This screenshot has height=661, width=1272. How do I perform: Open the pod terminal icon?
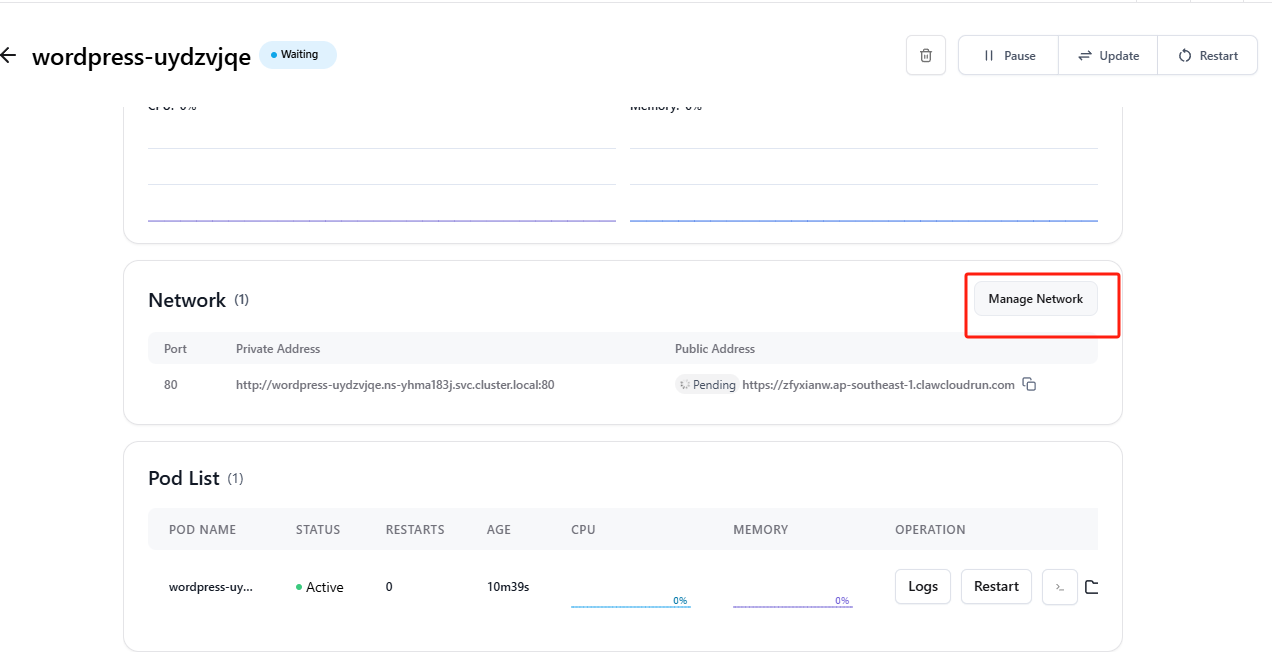pos(1059,587)
